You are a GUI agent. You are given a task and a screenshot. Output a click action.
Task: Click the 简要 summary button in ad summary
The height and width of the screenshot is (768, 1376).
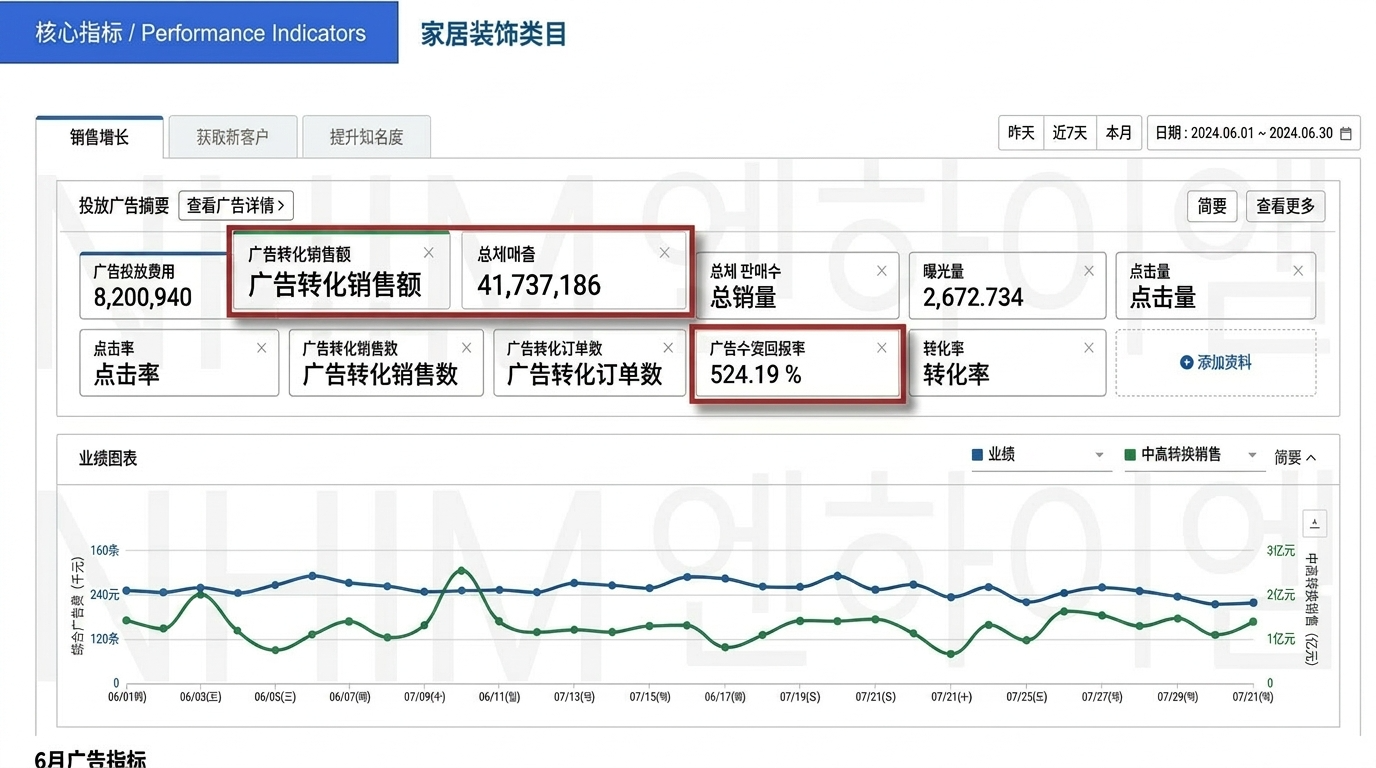[1212, 206]
